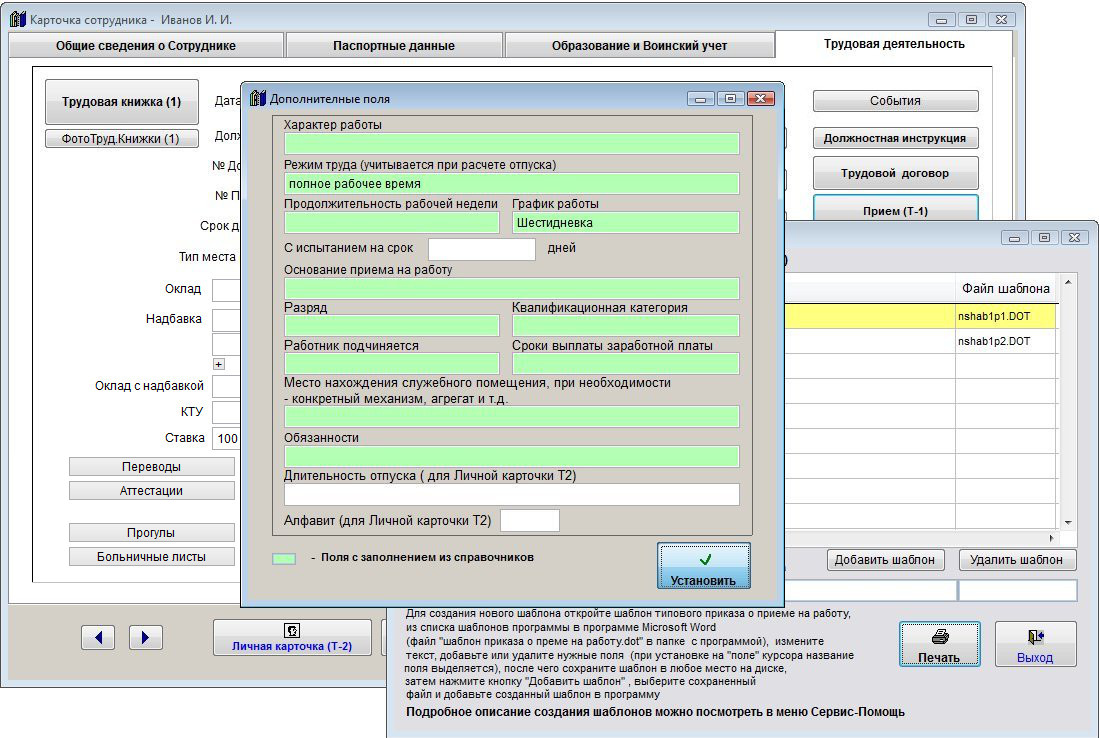Click the Удалить шаблон button

click(x=1017, y=560)
